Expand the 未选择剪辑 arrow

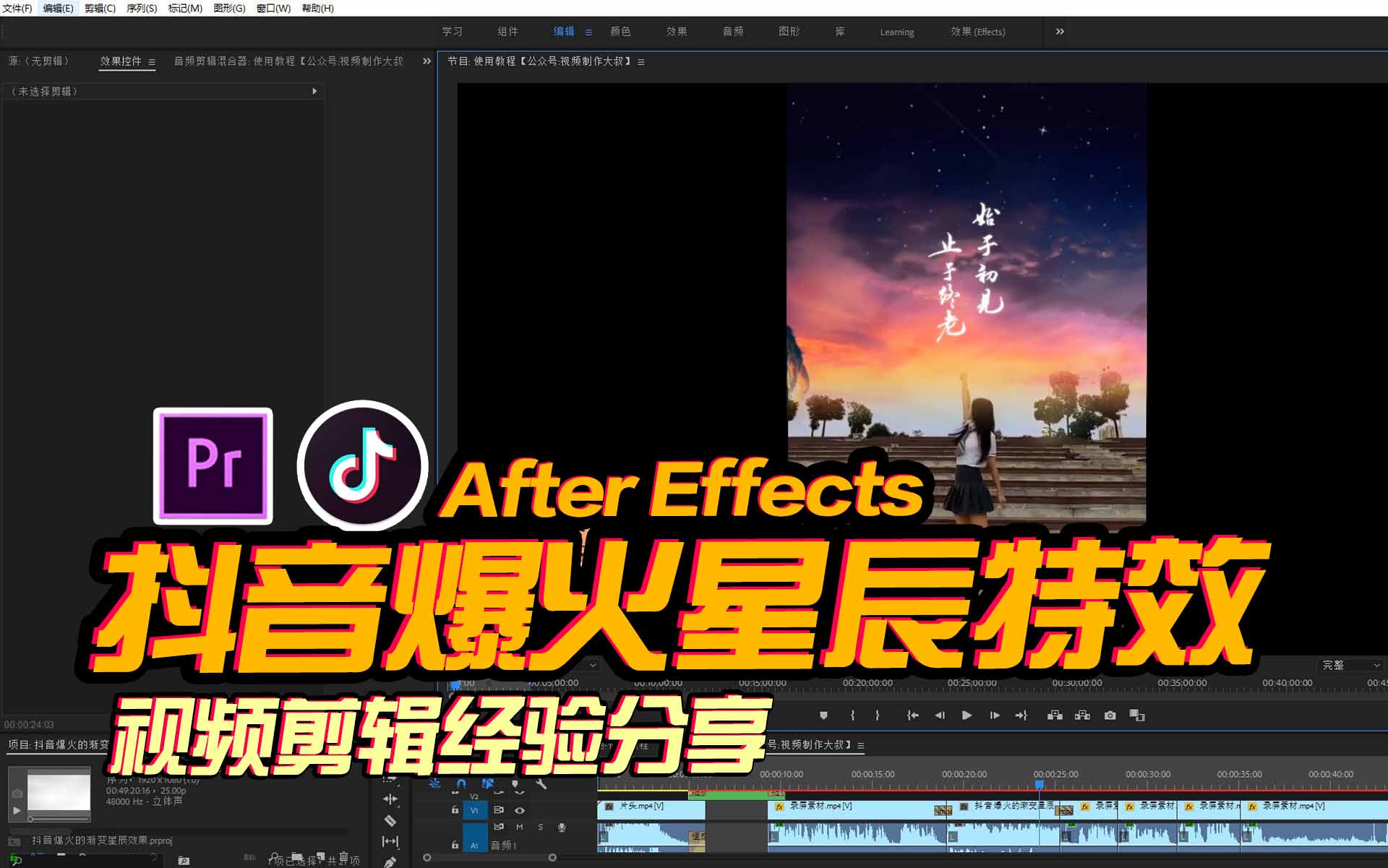click(314, 91)
